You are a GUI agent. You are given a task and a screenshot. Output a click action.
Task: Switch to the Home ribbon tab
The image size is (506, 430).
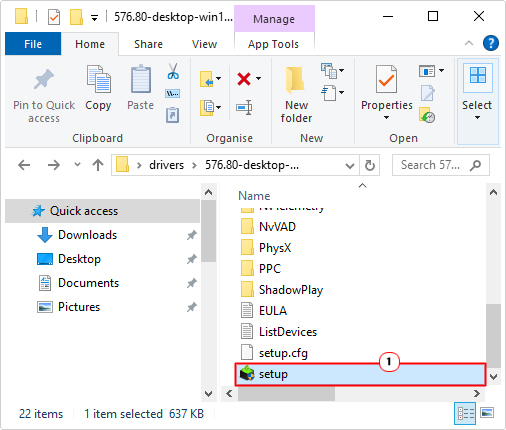(x=90, y=44)
